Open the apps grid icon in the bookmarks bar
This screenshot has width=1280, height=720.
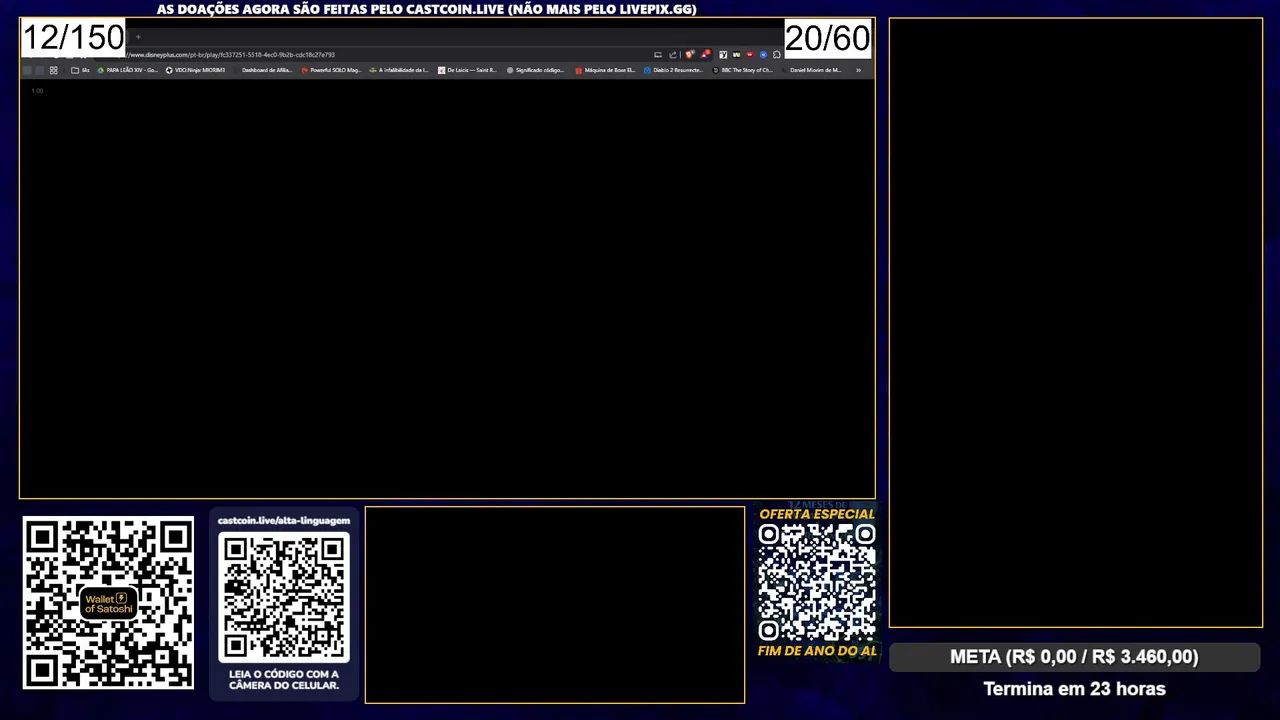tap(54, 70)
